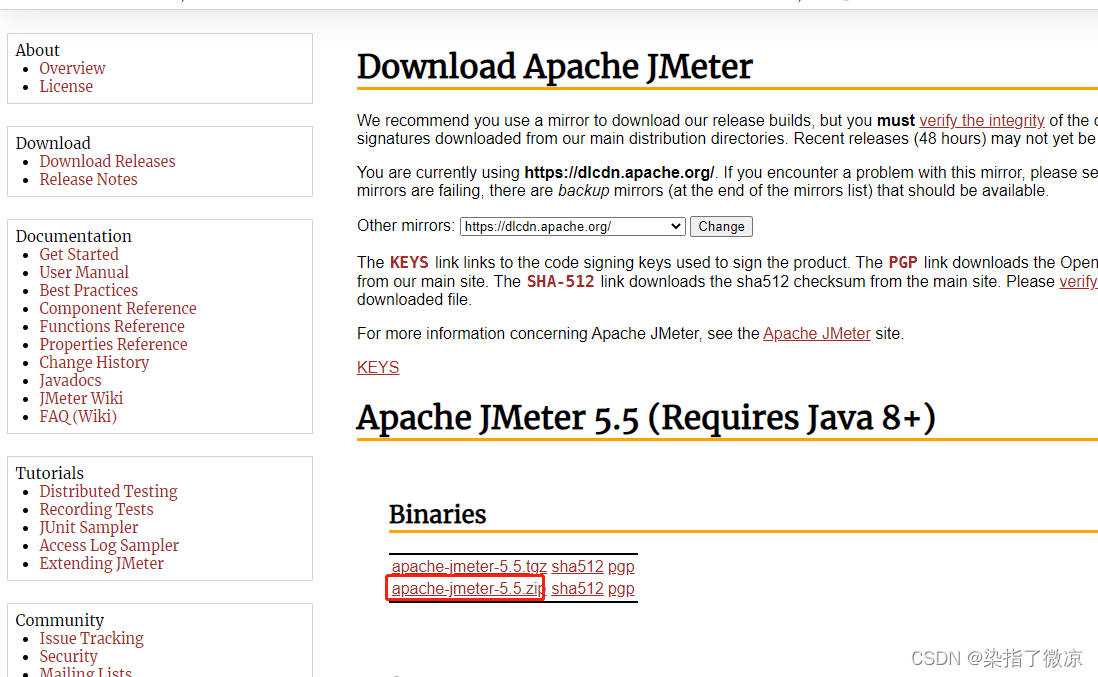Click the red SHA-512 keyword
The height and width of the screenshot is (677, 1098).
click(x=560, y=282)
